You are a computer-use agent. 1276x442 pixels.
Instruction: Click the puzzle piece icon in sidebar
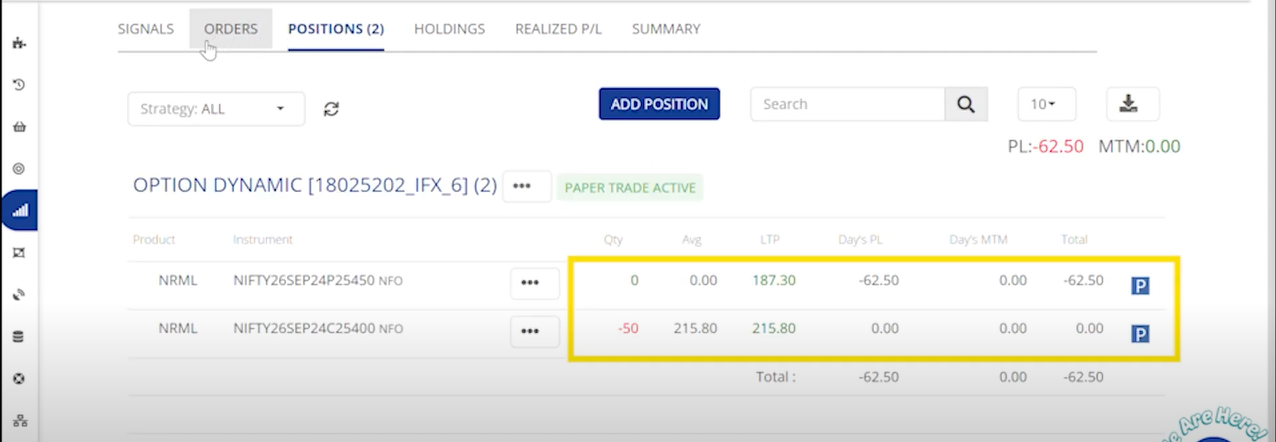tap(18, 43)
